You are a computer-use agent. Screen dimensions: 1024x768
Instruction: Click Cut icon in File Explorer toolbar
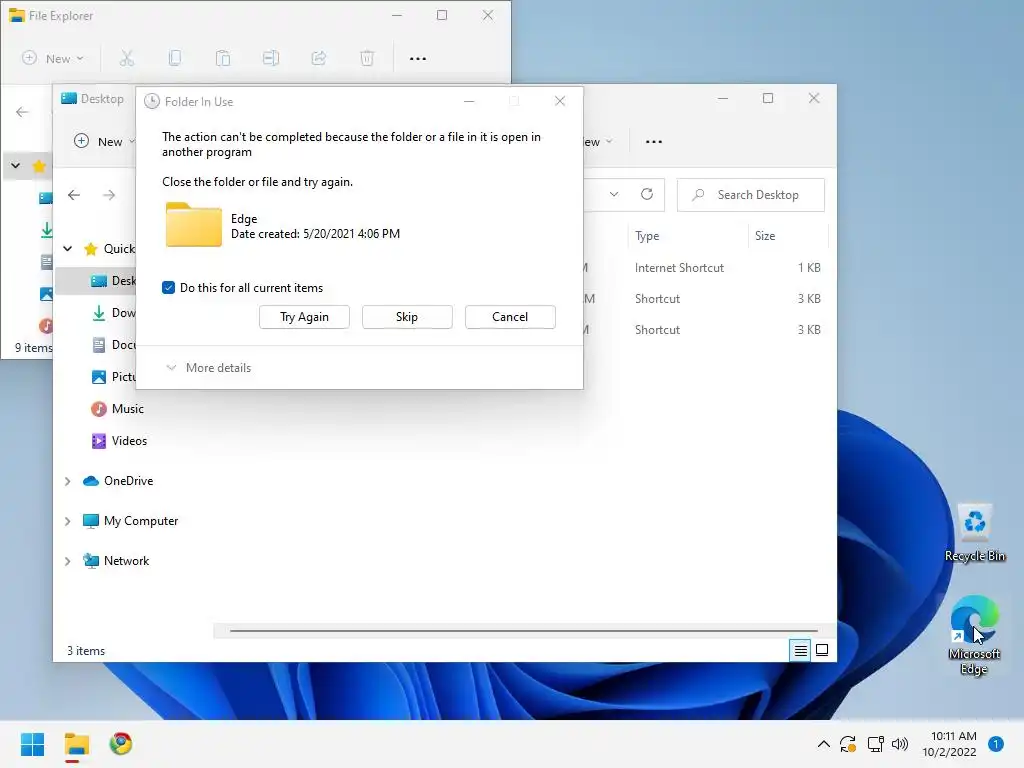tap(127, 58)
